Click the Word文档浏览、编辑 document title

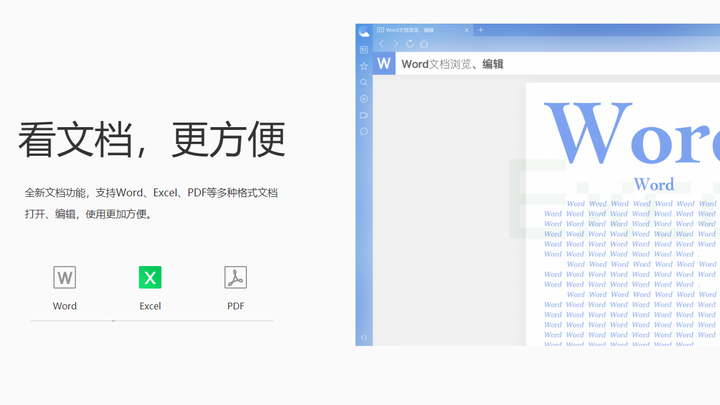452,64
